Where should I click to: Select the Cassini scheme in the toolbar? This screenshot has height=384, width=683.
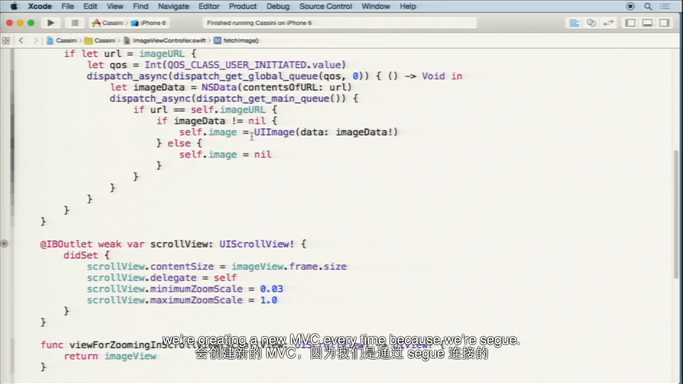click(x=108, y=23)
